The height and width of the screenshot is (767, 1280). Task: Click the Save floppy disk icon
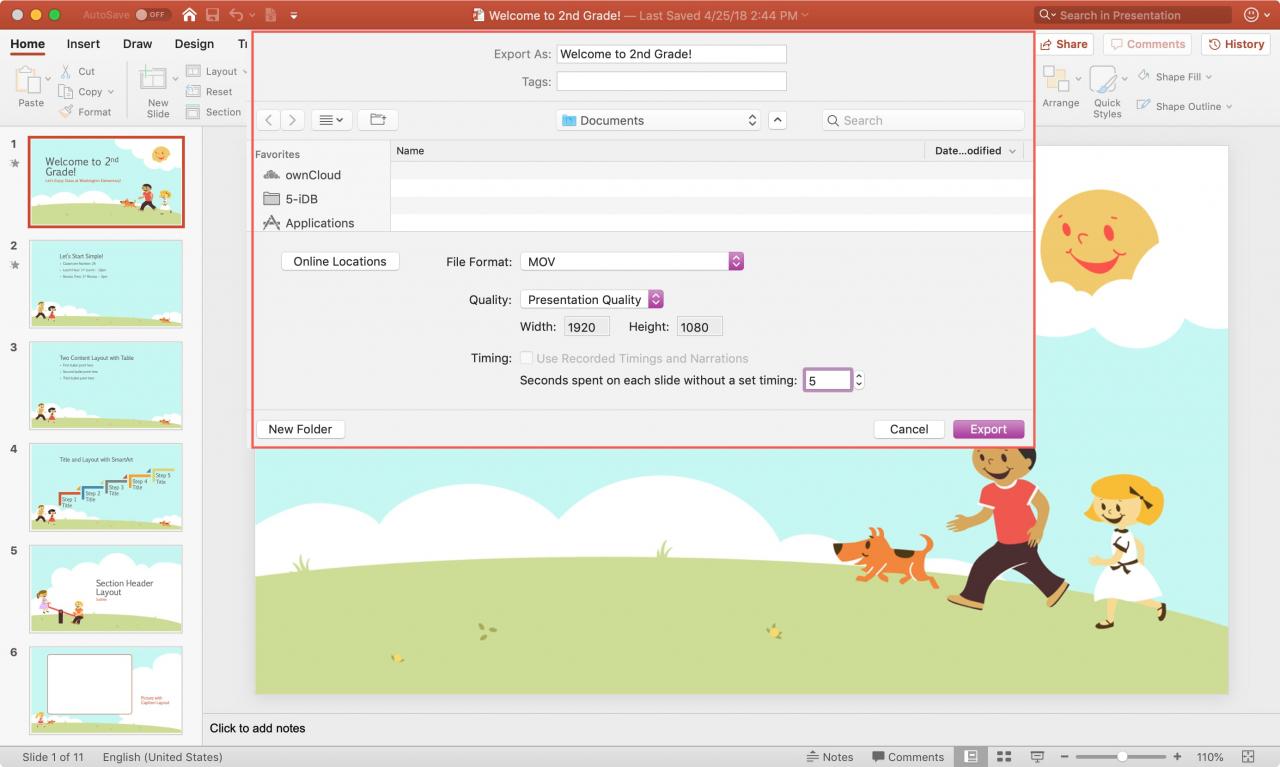click(212, 15)
